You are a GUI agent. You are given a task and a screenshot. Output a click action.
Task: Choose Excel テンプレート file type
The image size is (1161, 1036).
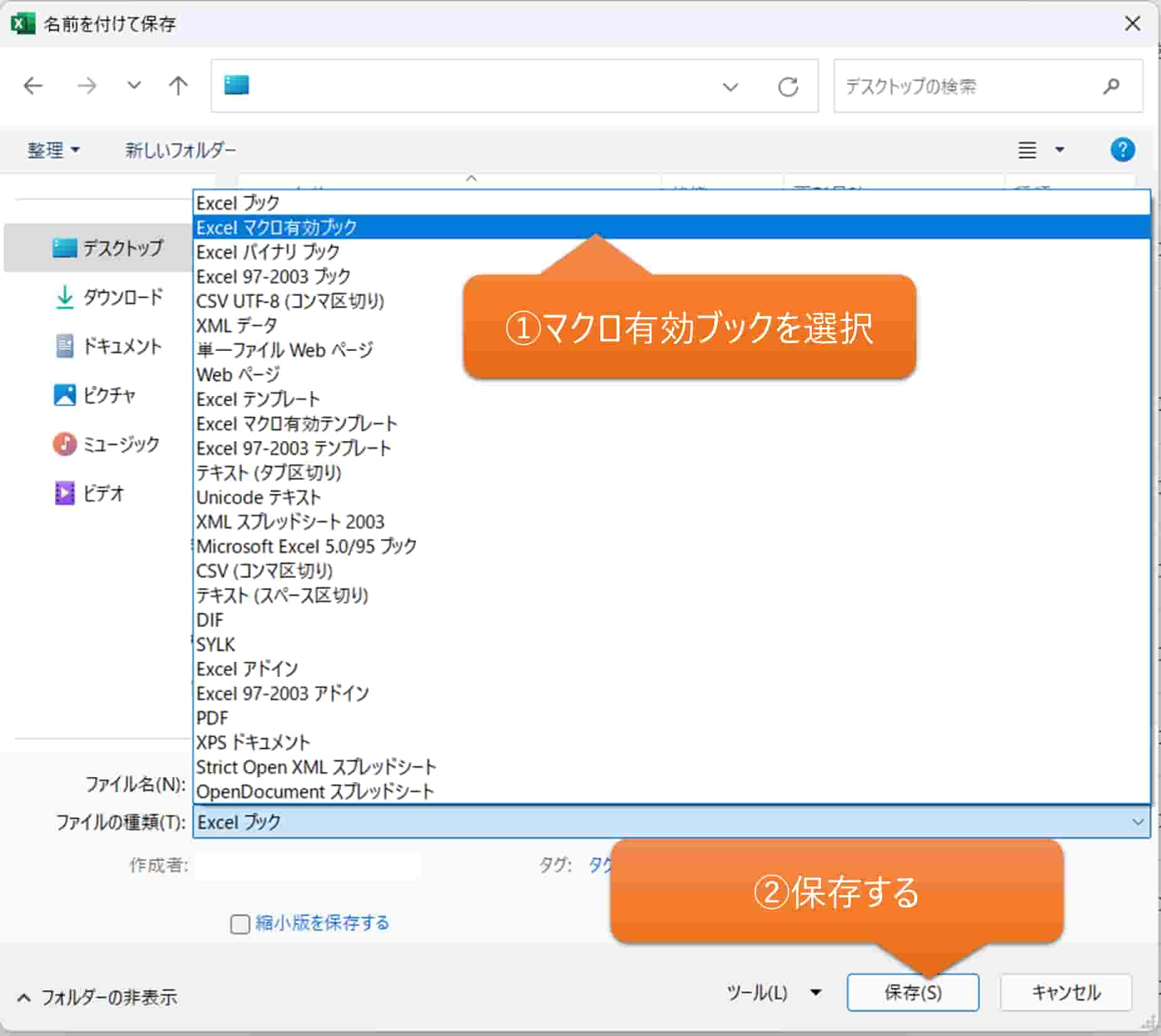click(672, 399)
